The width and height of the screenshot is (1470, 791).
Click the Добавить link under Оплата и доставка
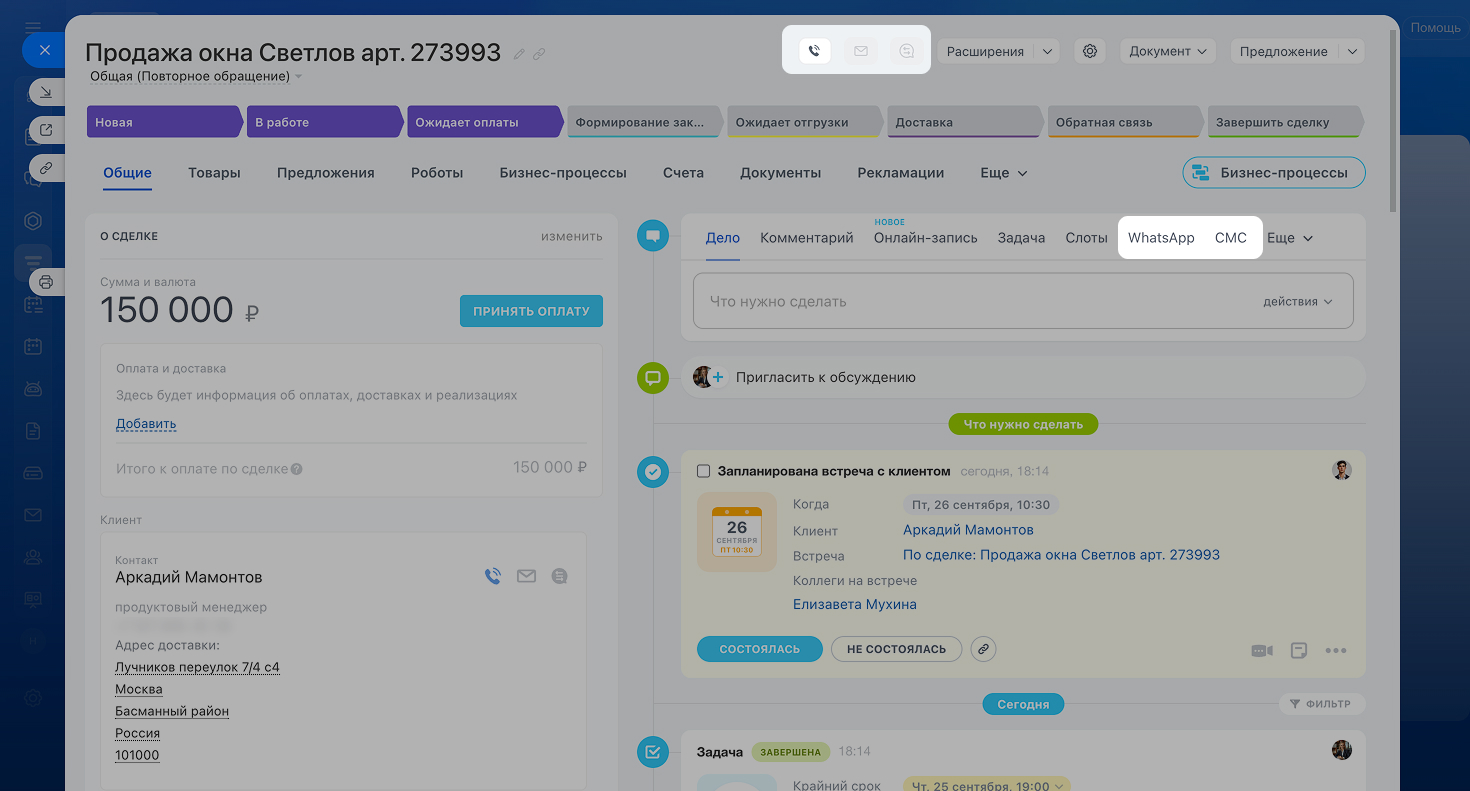pos(146,424)
